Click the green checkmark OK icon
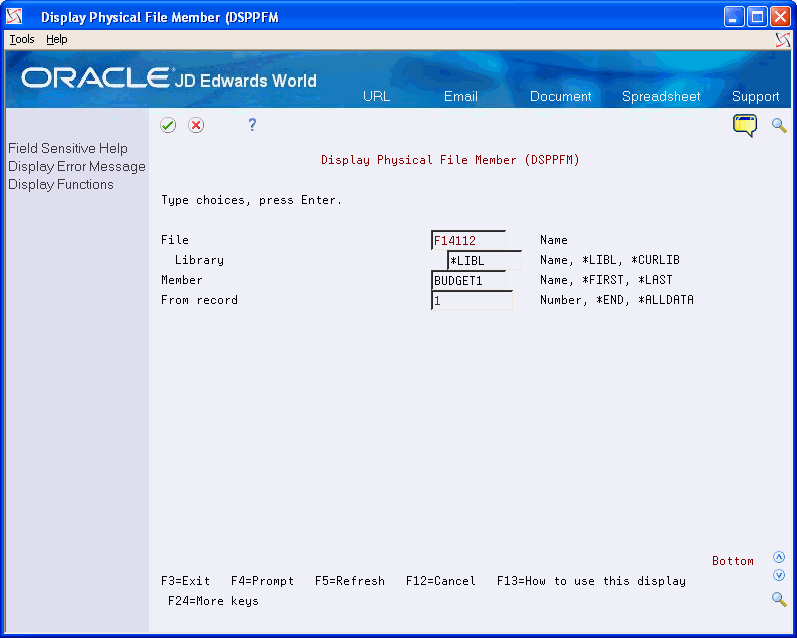Image resolution: width=797 pixels, height=638 pixels. click(x=168, y=125)
